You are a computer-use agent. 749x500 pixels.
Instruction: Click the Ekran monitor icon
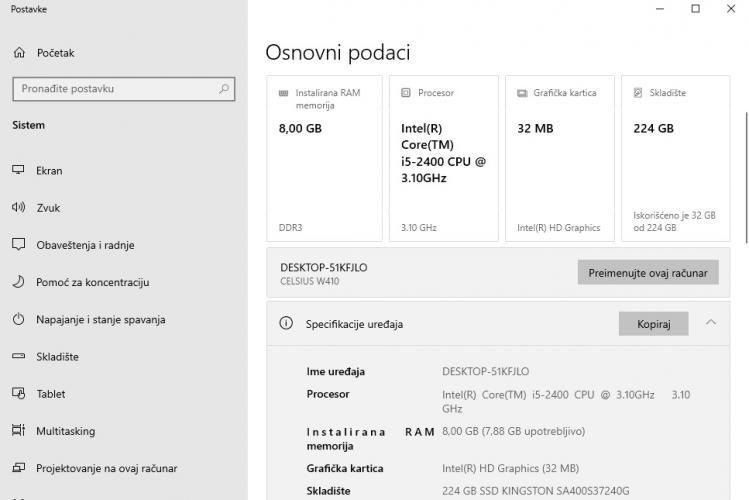click(18, 170)
